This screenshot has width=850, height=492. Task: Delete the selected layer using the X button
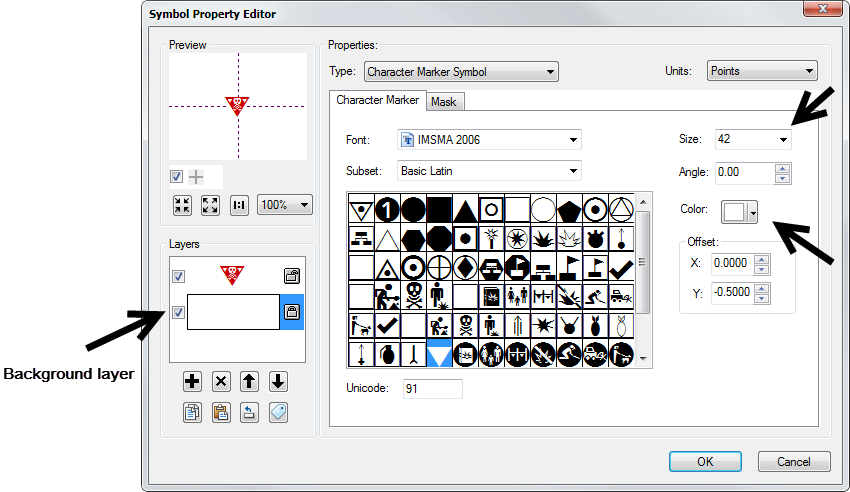[221, 382]
